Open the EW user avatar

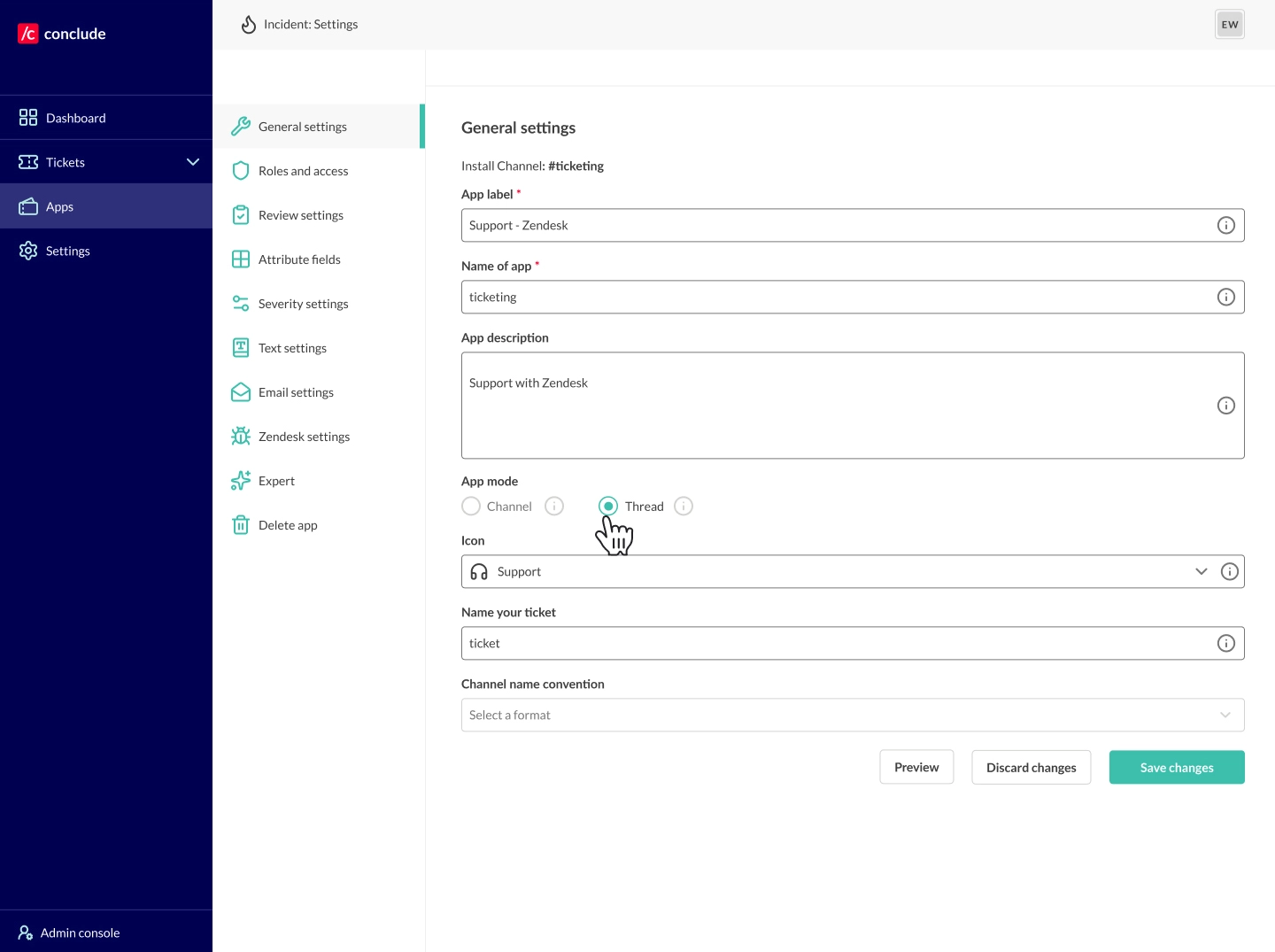[1229, 24]
